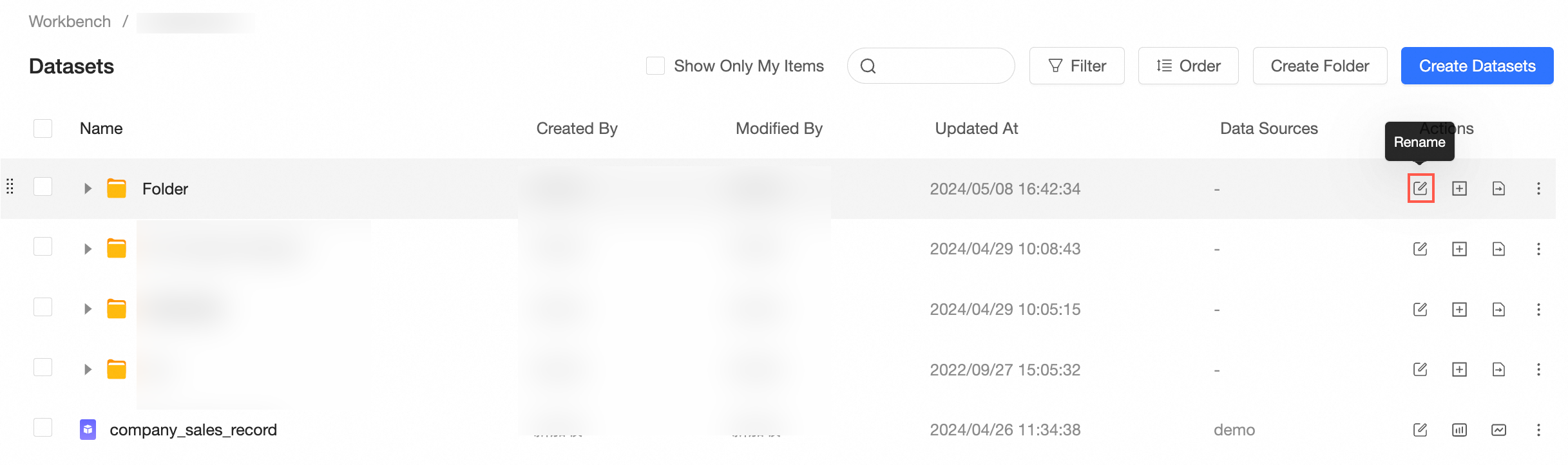Viewport: 1568px width, 465px height.
Task: Click chart icon for company_sales_record dataset
Action: [1459, 430]
